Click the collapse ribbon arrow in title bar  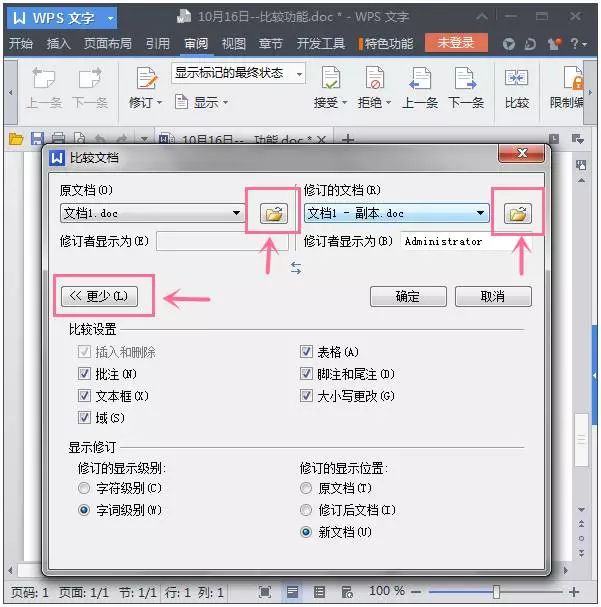pyautogui.click(x=482, y=16)
